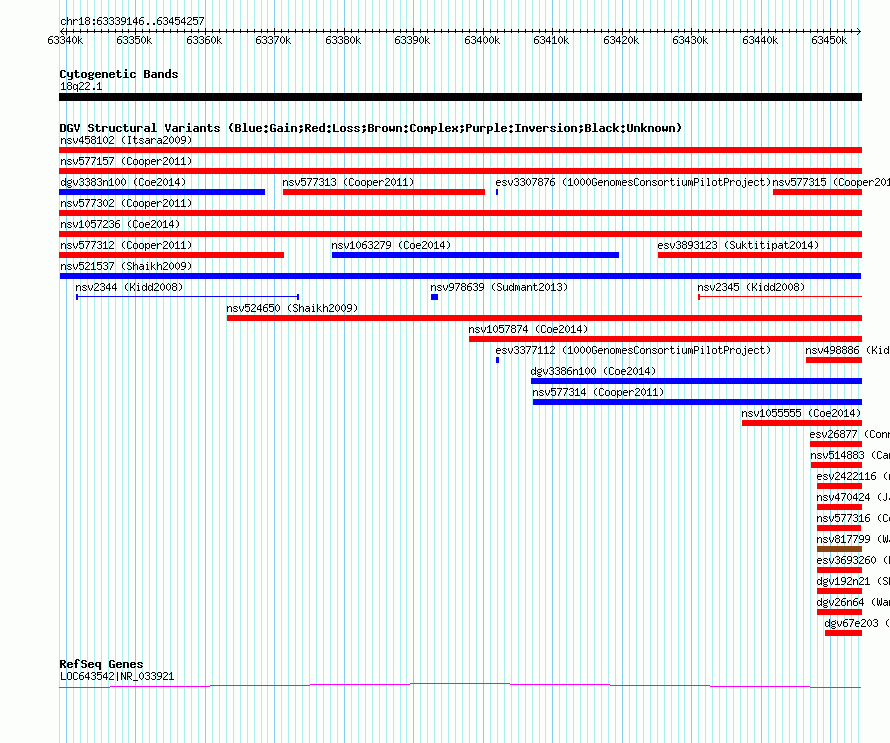The height and width of the screenshot is (743, 890).
Task: Click the nsv577315 variant label
Action: [831, 182]
